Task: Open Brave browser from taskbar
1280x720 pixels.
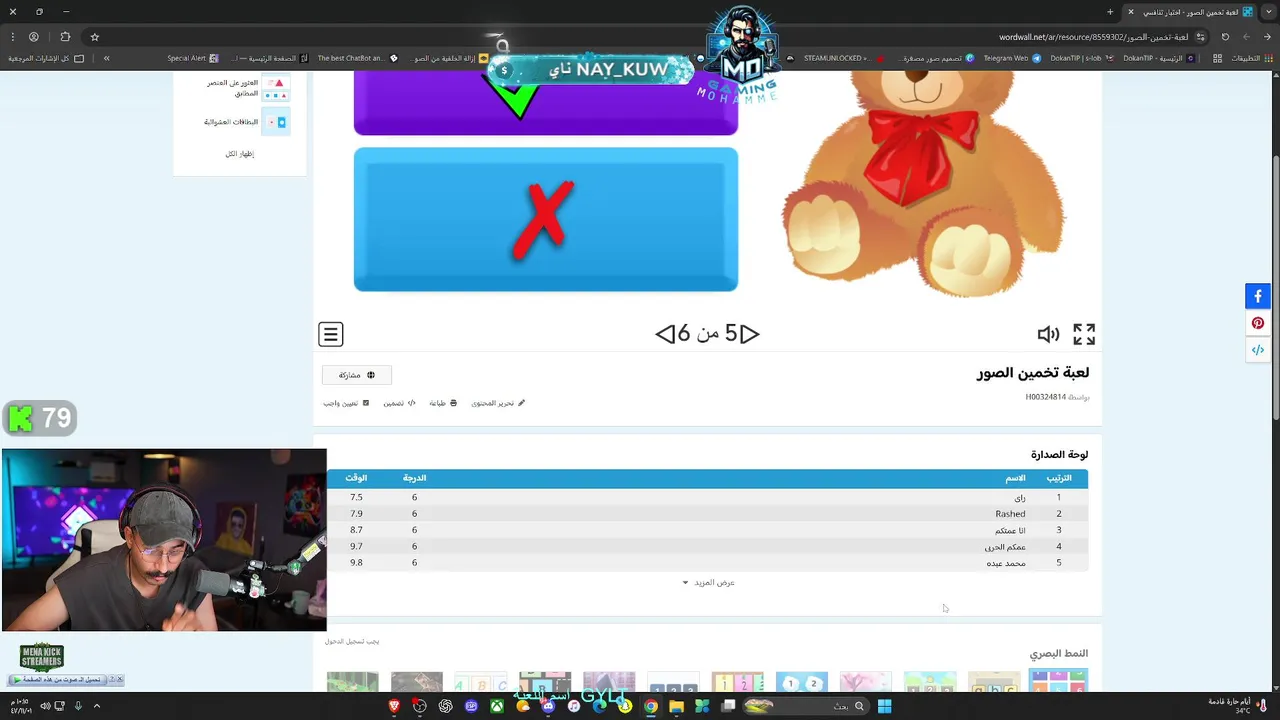Action: tap(394, 706)
